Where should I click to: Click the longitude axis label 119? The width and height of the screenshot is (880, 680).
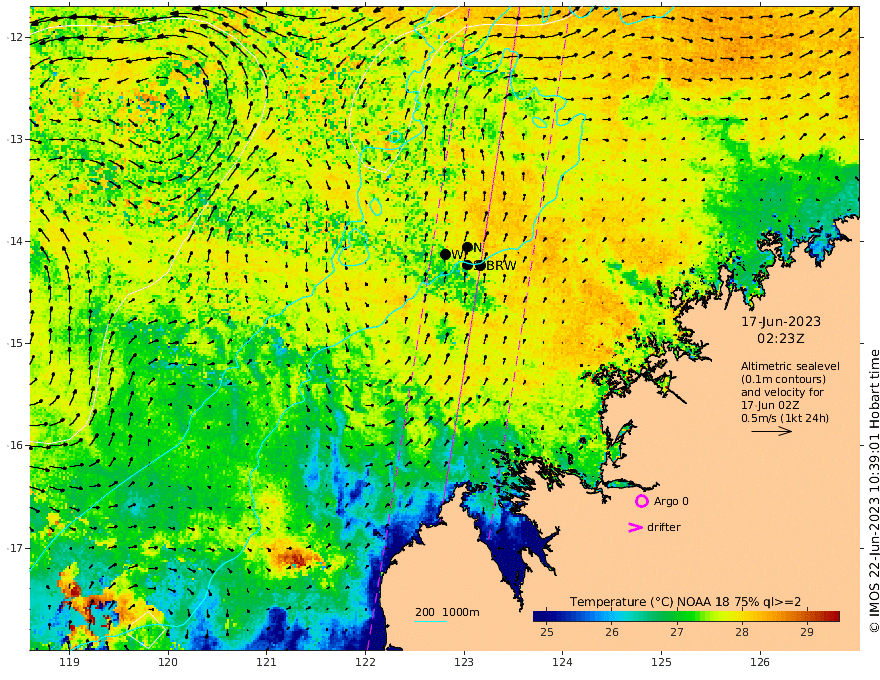(x=70, y=662)
